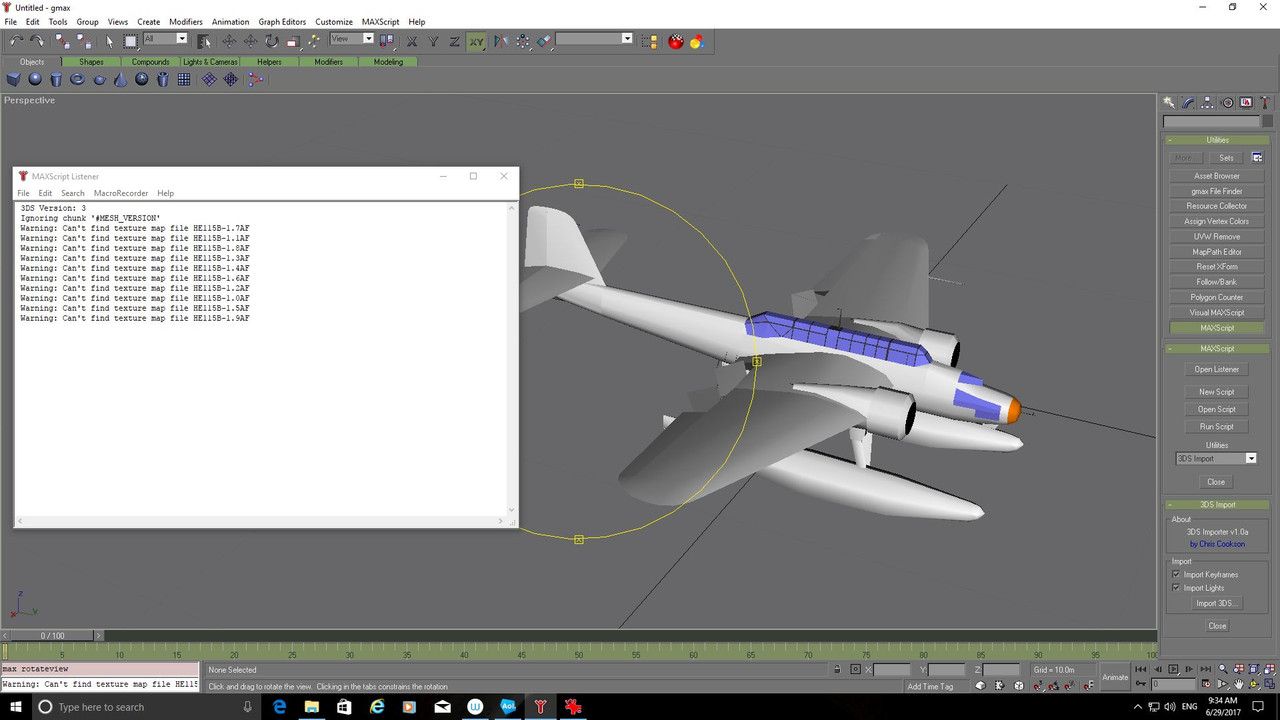This screenshot has width=1280, height=720.
Task: Open the Material Editor red sphere icon
Action: [676, 41]
